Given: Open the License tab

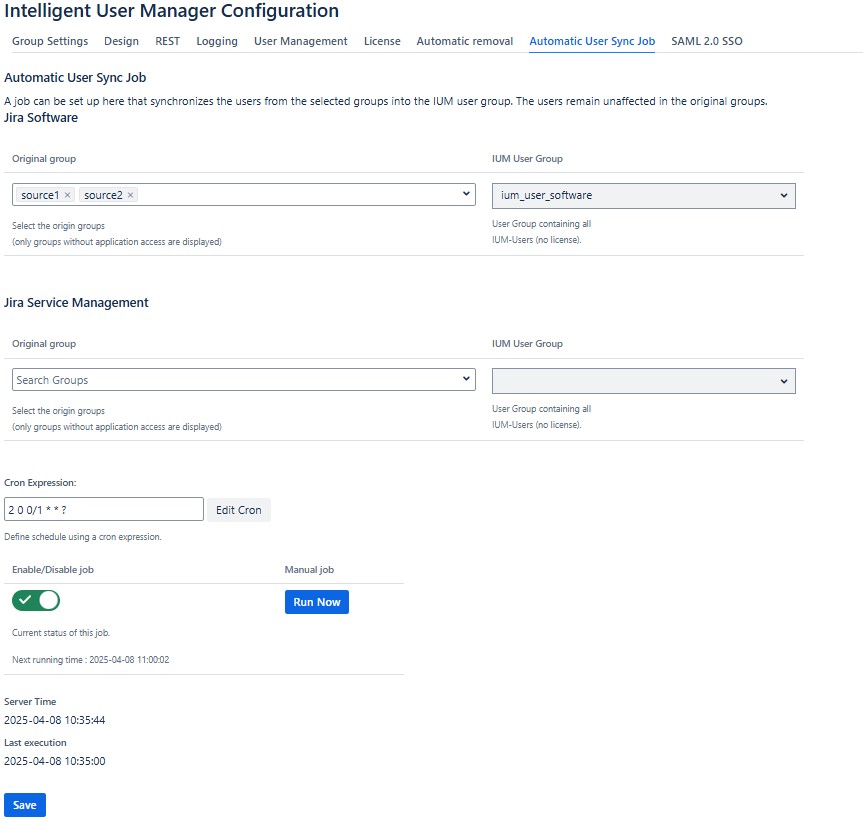Looking at the screenshot, I should coord(382,41).
